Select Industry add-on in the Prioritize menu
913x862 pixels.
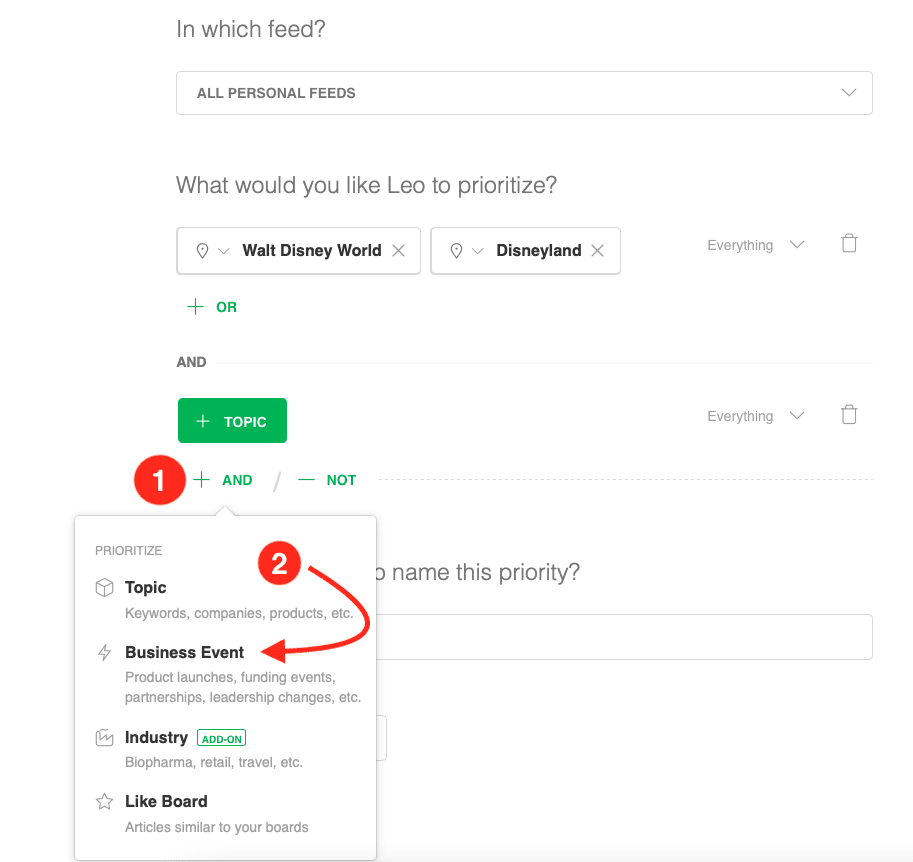click(x=157, y=738)
